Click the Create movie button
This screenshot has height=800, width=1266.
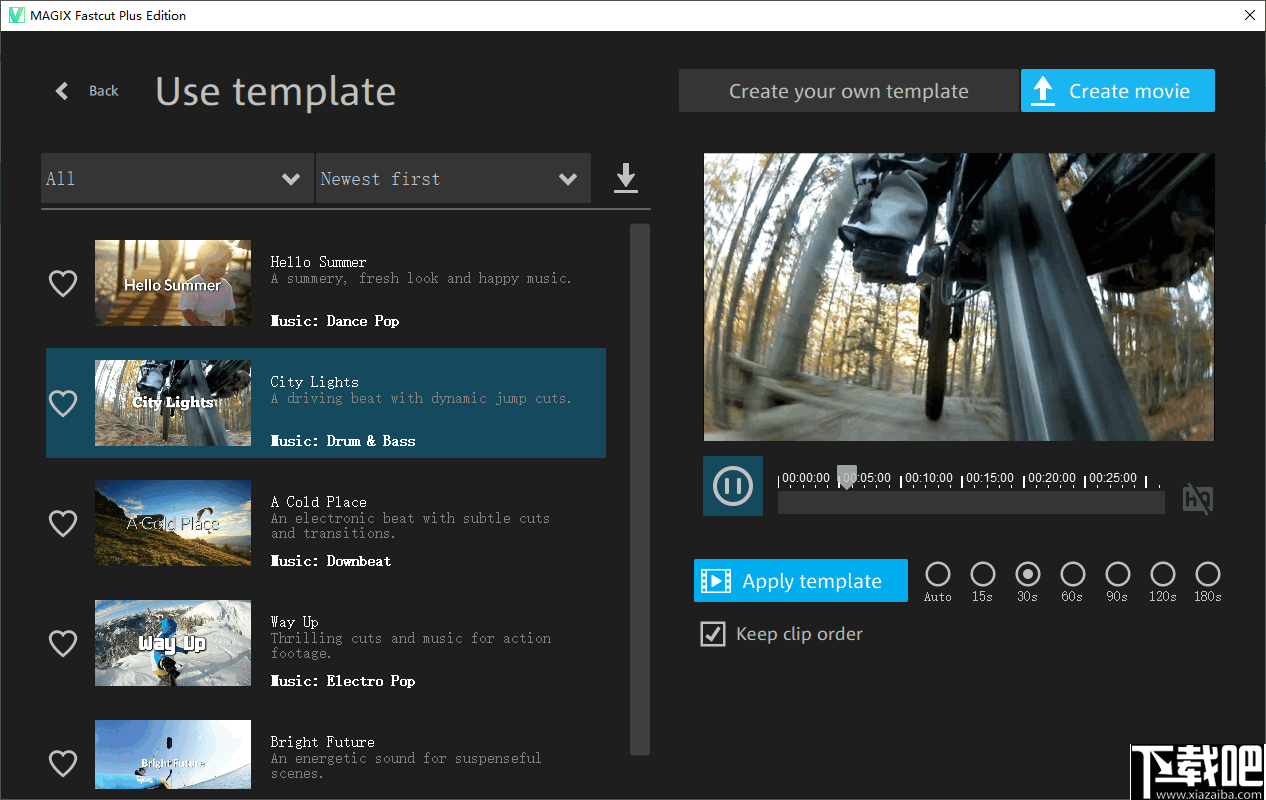1118,90
